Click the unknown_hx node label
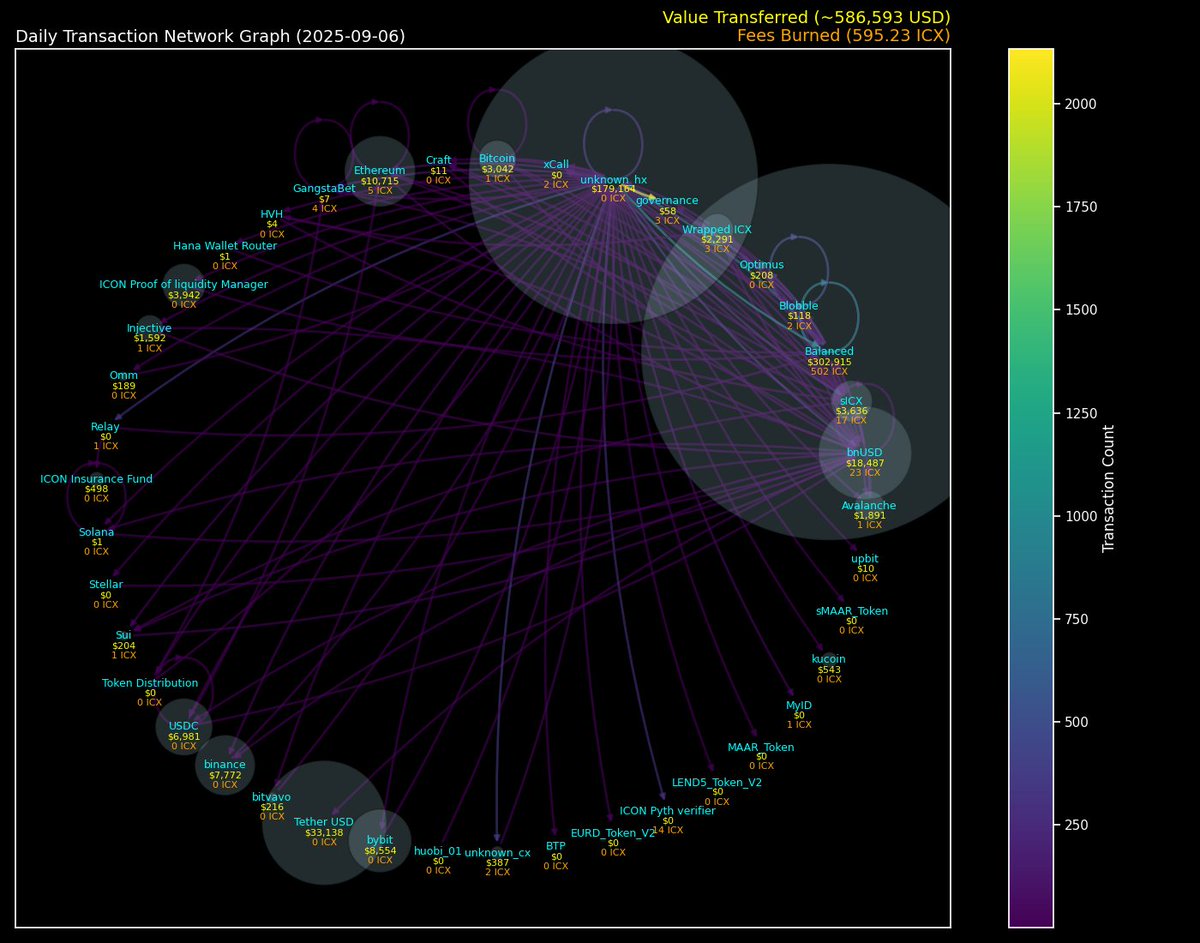The image size is (1200, 943). click(613, 180)
